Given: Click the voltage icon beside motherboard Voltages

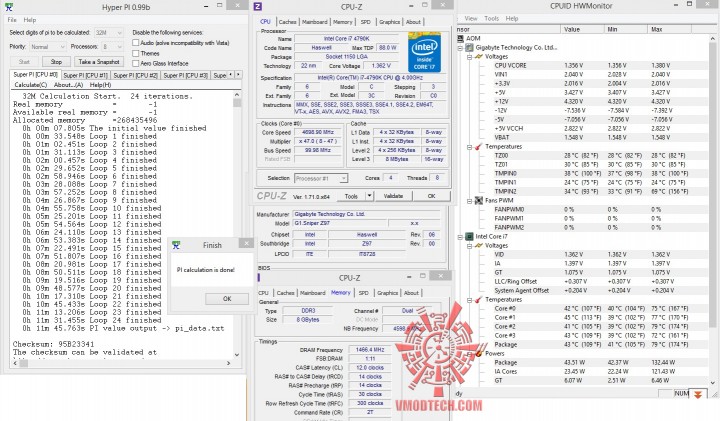Looking at the screenshot, I should [x=478, y=56].
